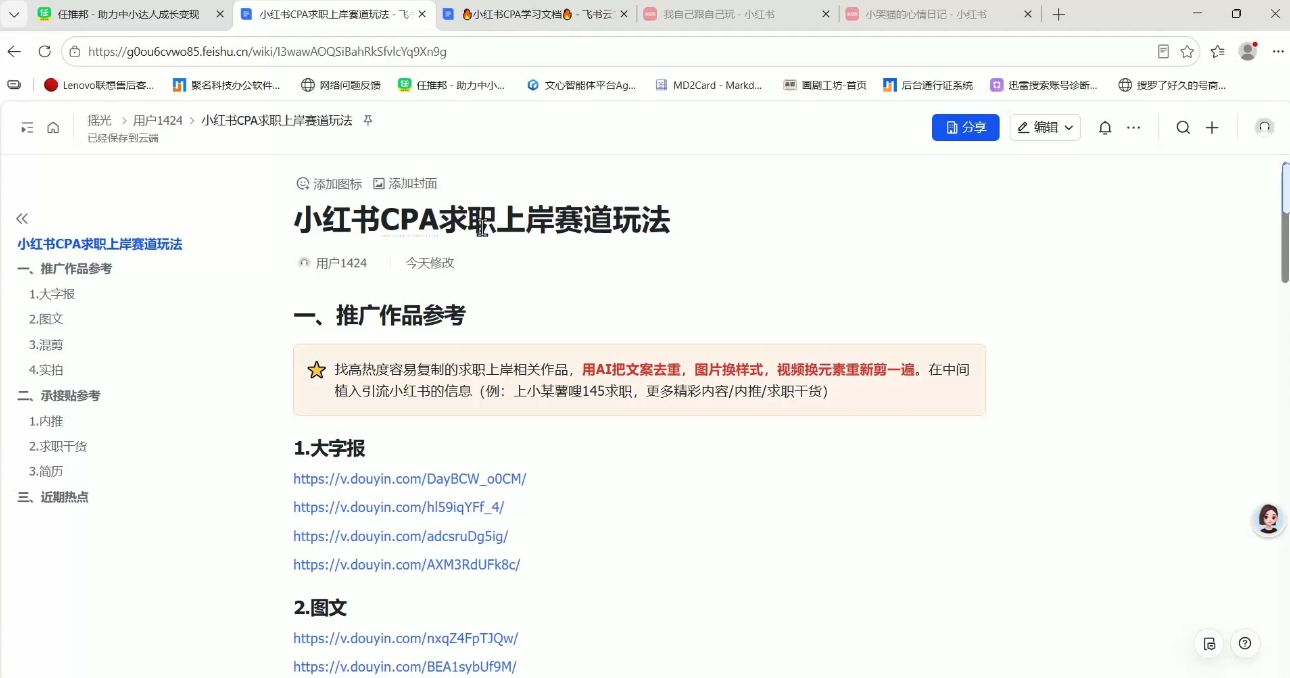Jump to 二、承接贴参考 in outline
1290x678 pixels.
tap(59, 396)
